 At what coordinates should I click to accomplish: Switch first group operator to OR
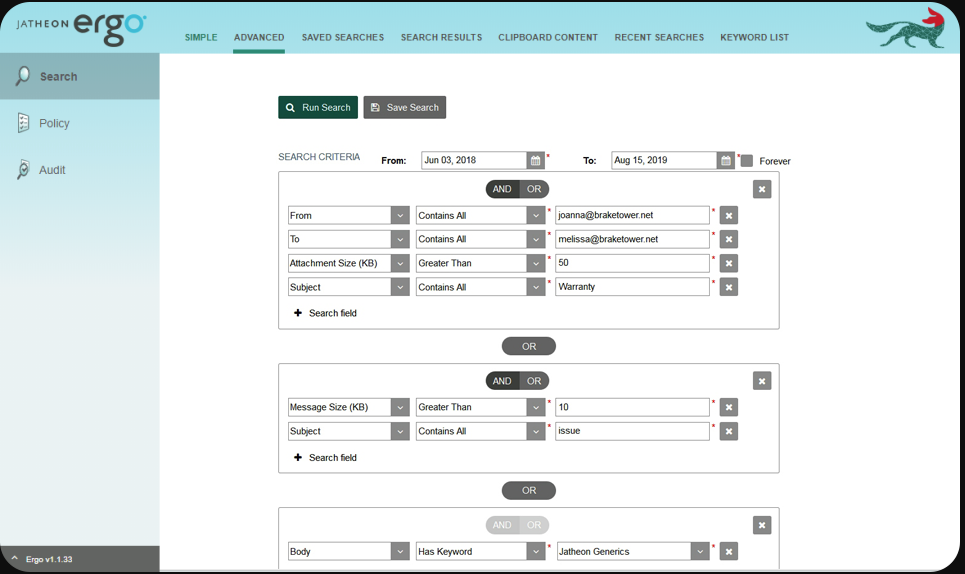coord(534,189)
